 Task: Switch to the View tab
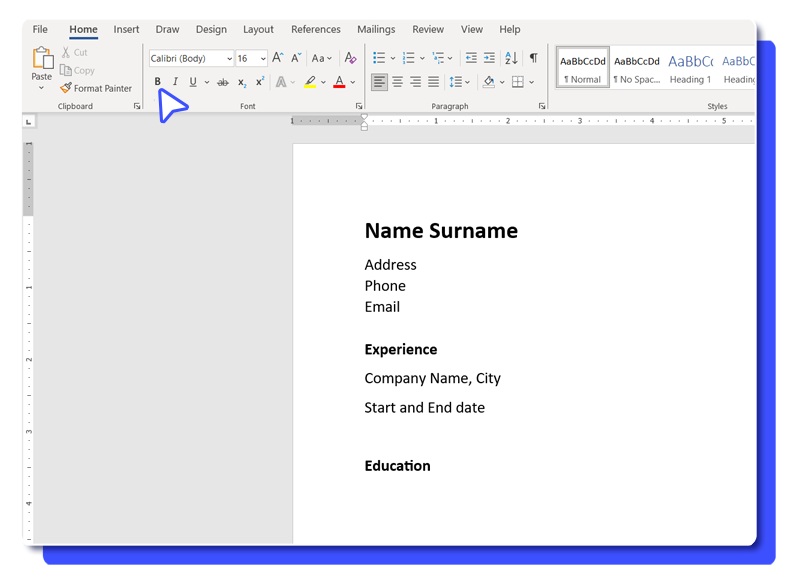[472, 29]
